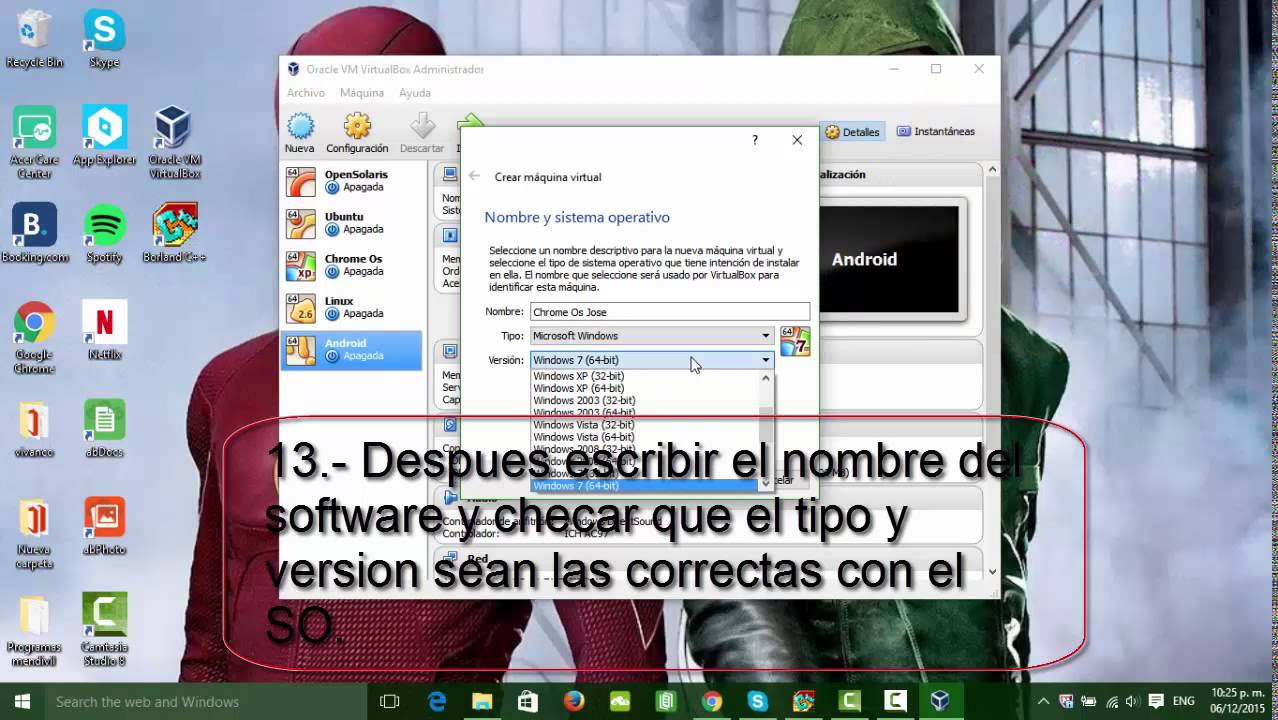Click the ENG language indicator
Viewport: 1278px width, 720px height.
coord(1184,702)
